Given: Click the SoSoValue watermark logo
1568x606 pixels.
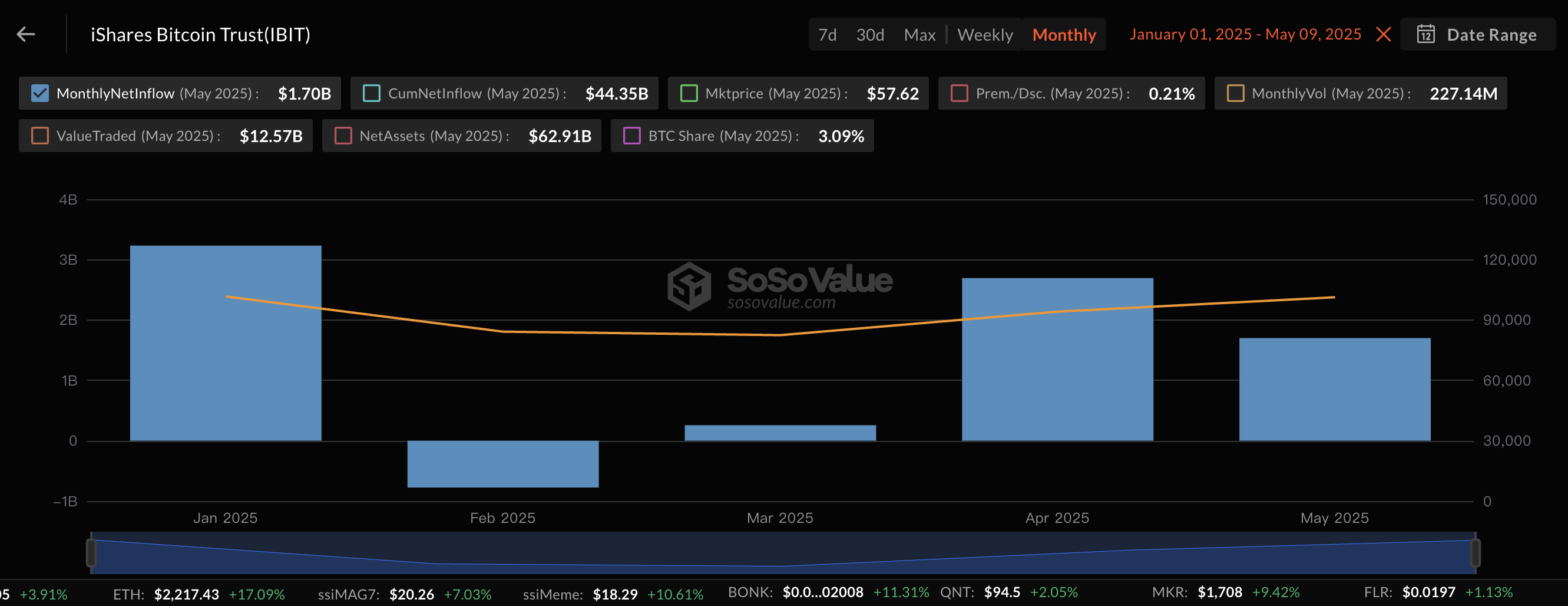Looking at the screenshot, I should tap(689, 286).
